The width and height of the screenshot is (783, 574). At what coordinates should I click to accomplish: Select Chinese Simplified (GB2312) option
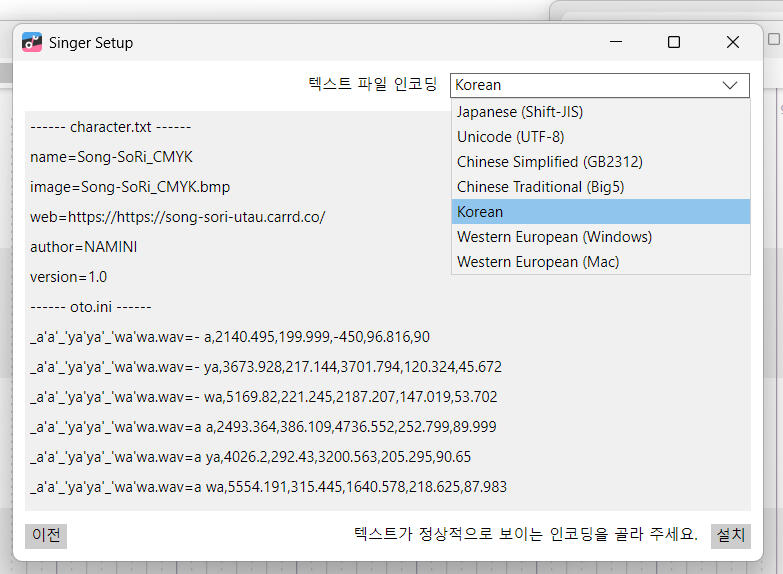pos(549,162)
